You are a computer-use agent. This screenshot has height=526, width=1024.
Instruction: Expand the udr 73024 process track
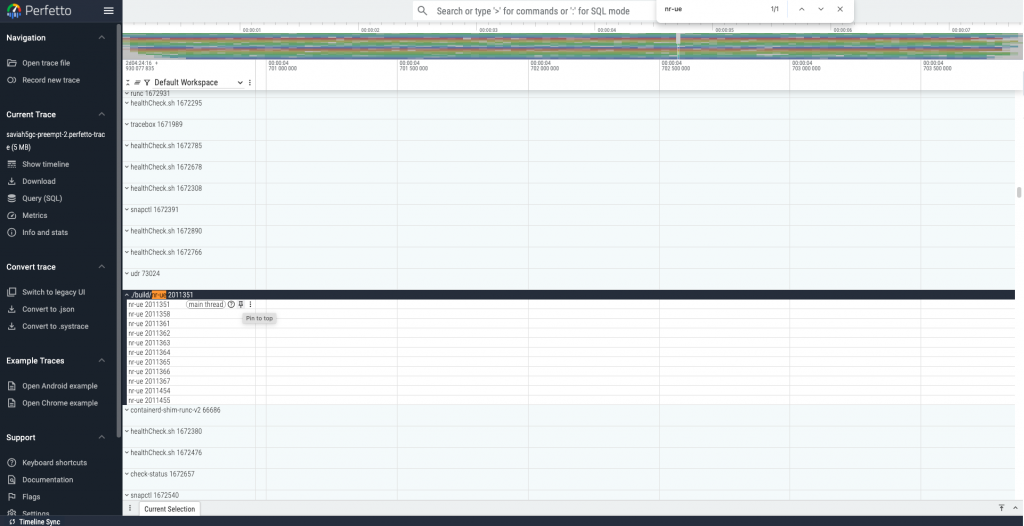(x=127, y=273)
